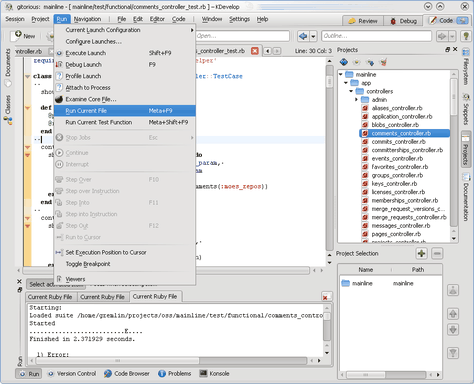
Task: Toggle the Version Control tool view
Action: (71, 374)
